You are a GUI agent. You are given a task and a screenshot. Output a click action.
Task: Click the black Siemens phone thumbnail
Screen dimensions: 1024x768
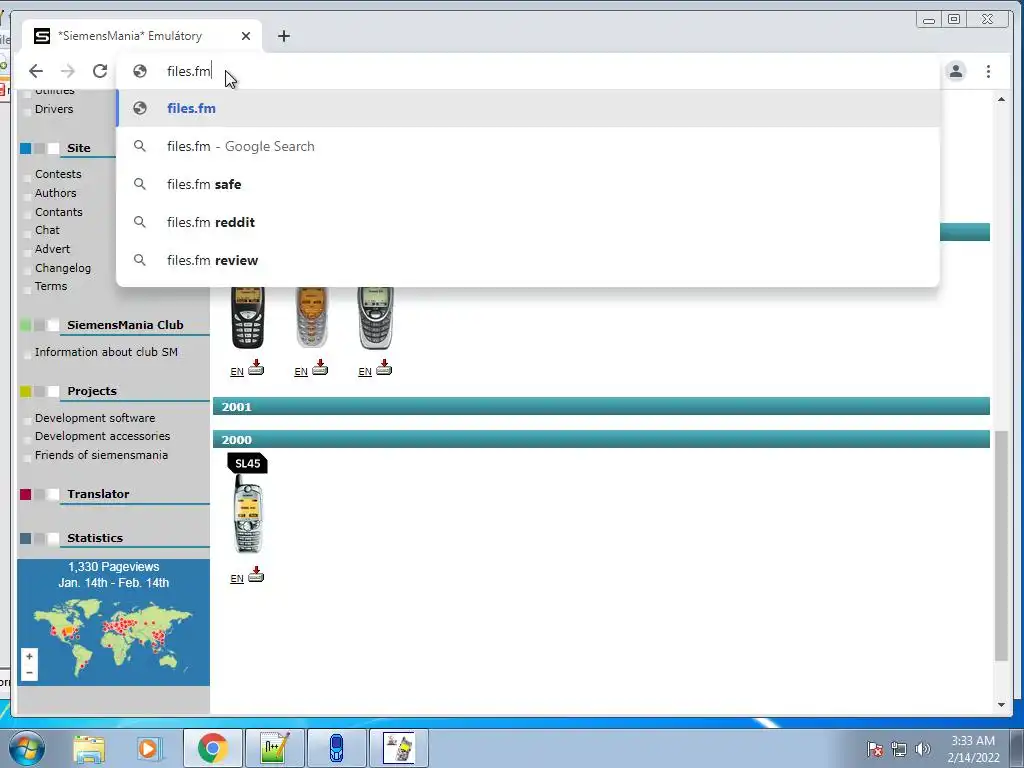click(248, 317)
